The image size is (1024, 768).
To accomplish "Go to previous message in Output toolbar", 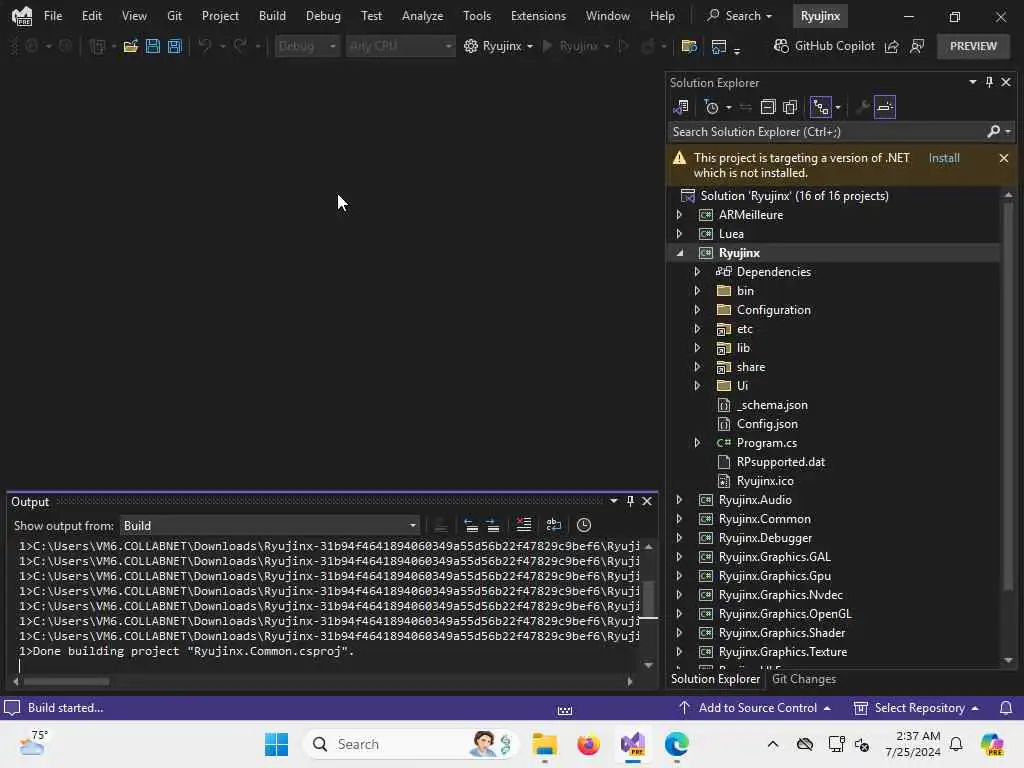I will pyautogui.click(x=471, y=525).
